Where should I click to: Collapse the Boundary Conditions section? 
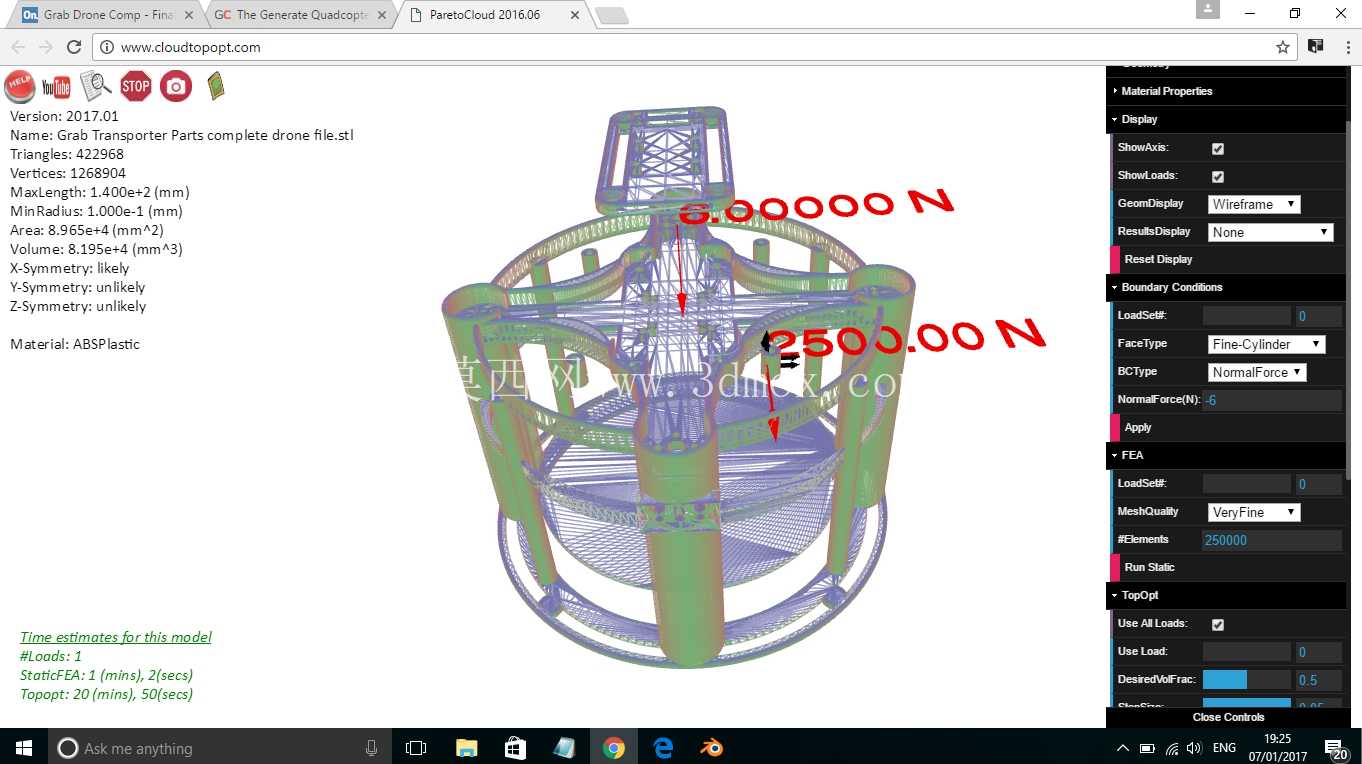pyautogui.click(x=1226, y=287)
